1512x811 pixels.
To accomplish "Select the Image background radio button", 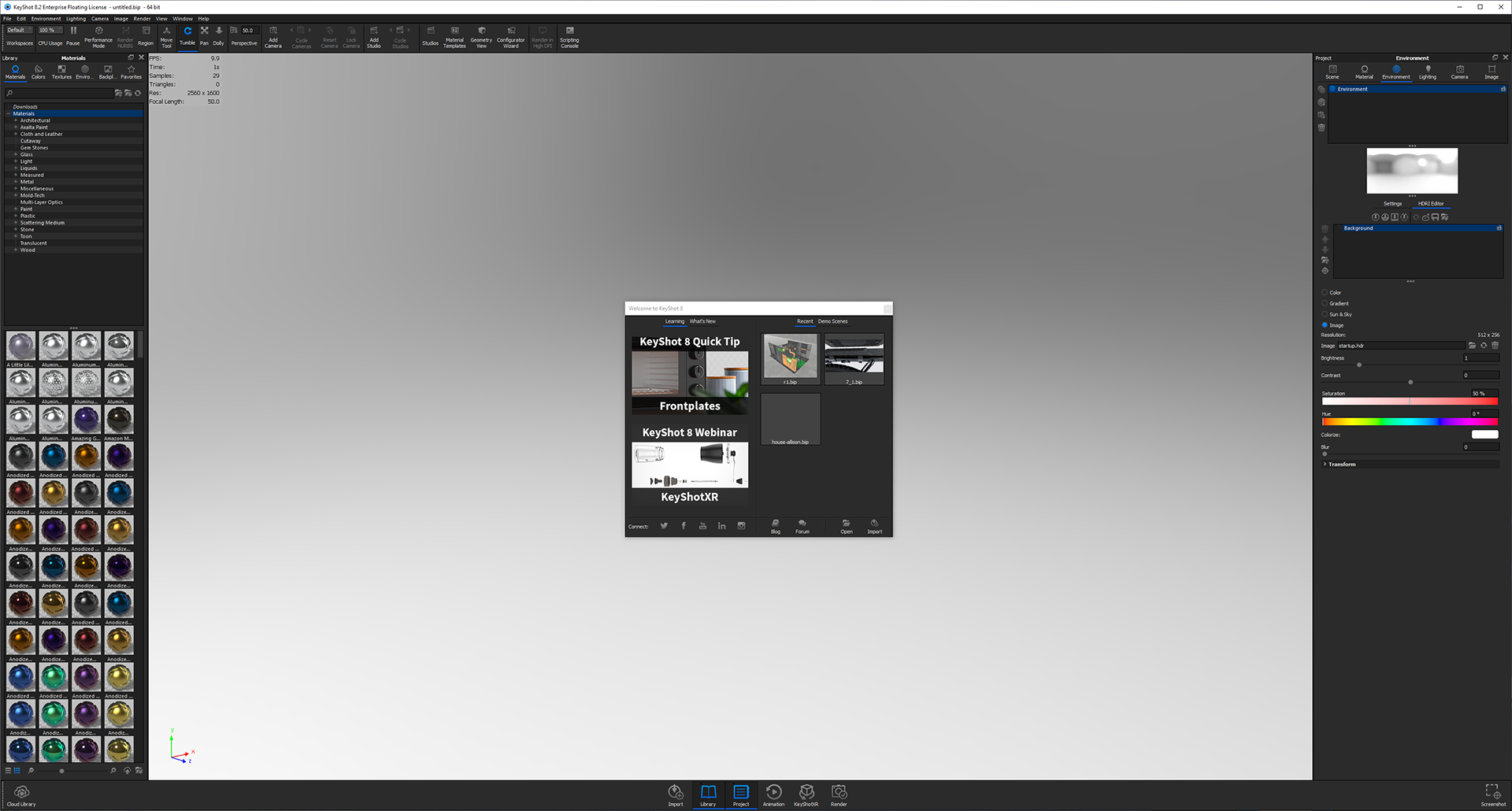I will point(1325,325).
